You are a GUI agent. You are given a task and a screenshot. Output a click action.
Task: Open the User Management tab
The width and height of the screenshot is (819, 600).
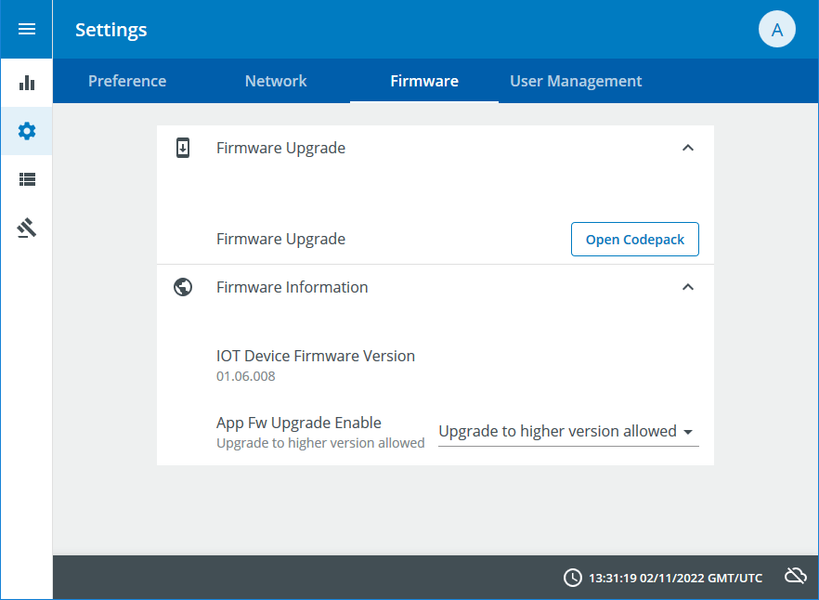(576, 81)
